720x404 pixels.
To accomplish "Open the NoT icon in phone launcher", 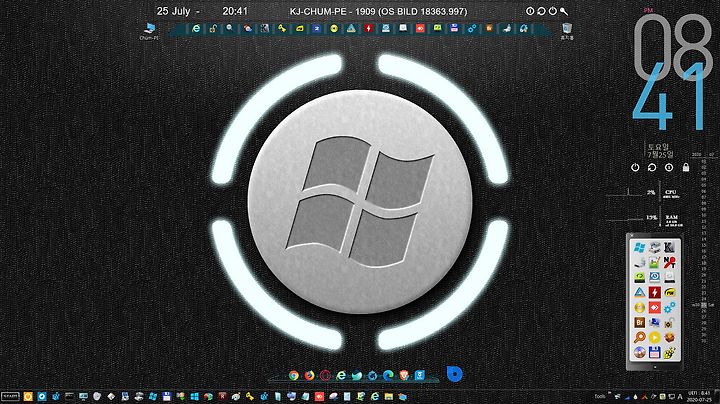I will [669, 262].
